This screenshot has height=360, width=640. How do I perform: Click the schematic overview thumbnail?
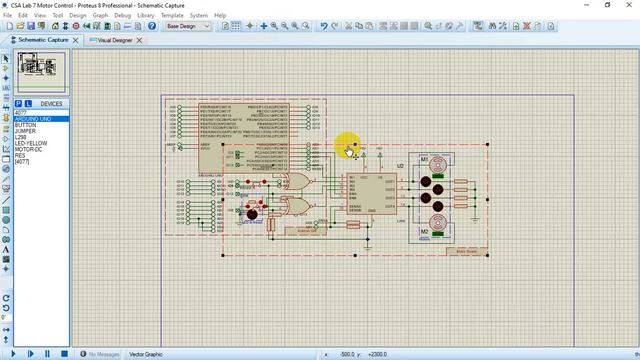41,72
